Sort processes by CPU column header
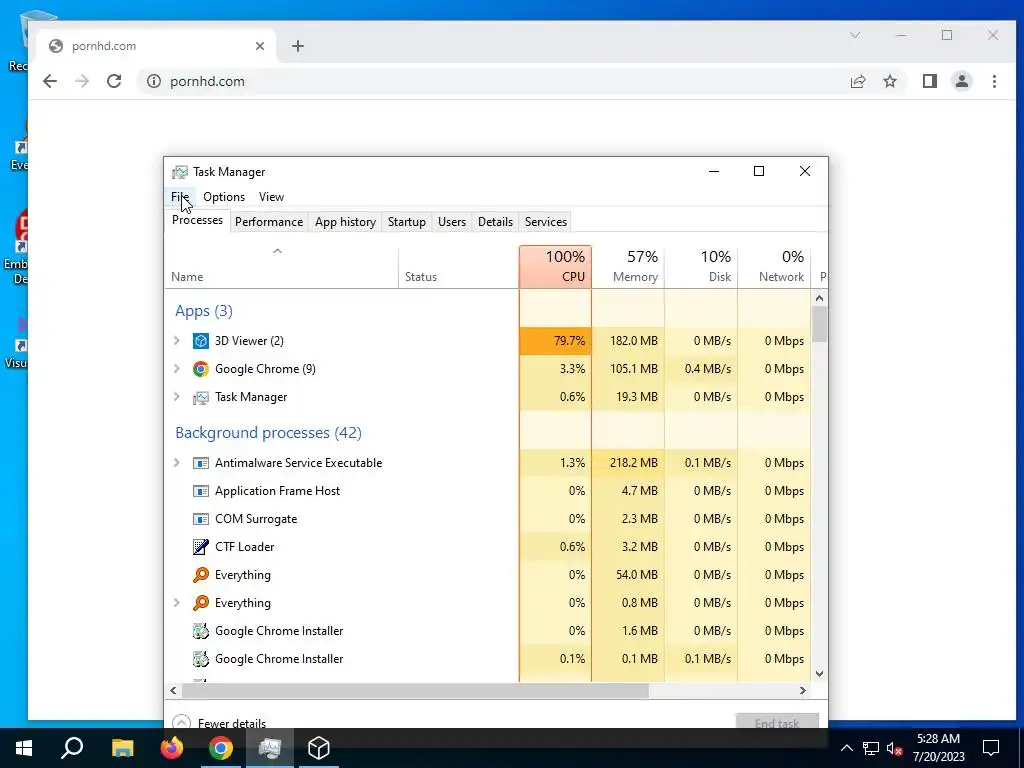Image resolution: width=1024 pixels, height=768 pixels. click(556, 266)
